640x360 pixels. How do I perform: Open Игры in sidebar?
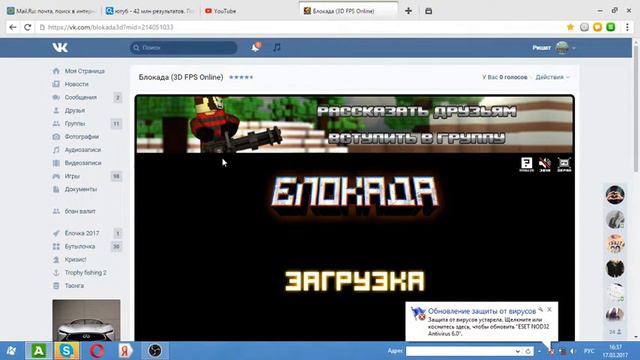(72, 176)
